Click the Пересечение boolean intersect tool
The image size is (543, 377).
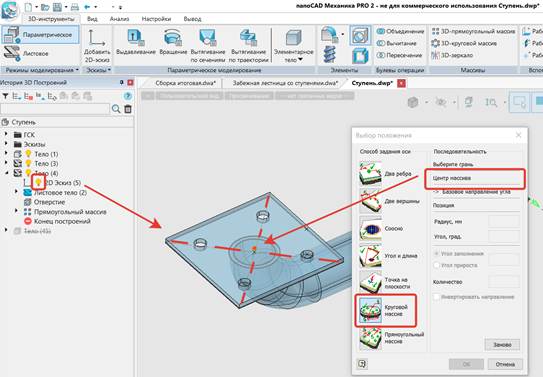click(399, 55)
